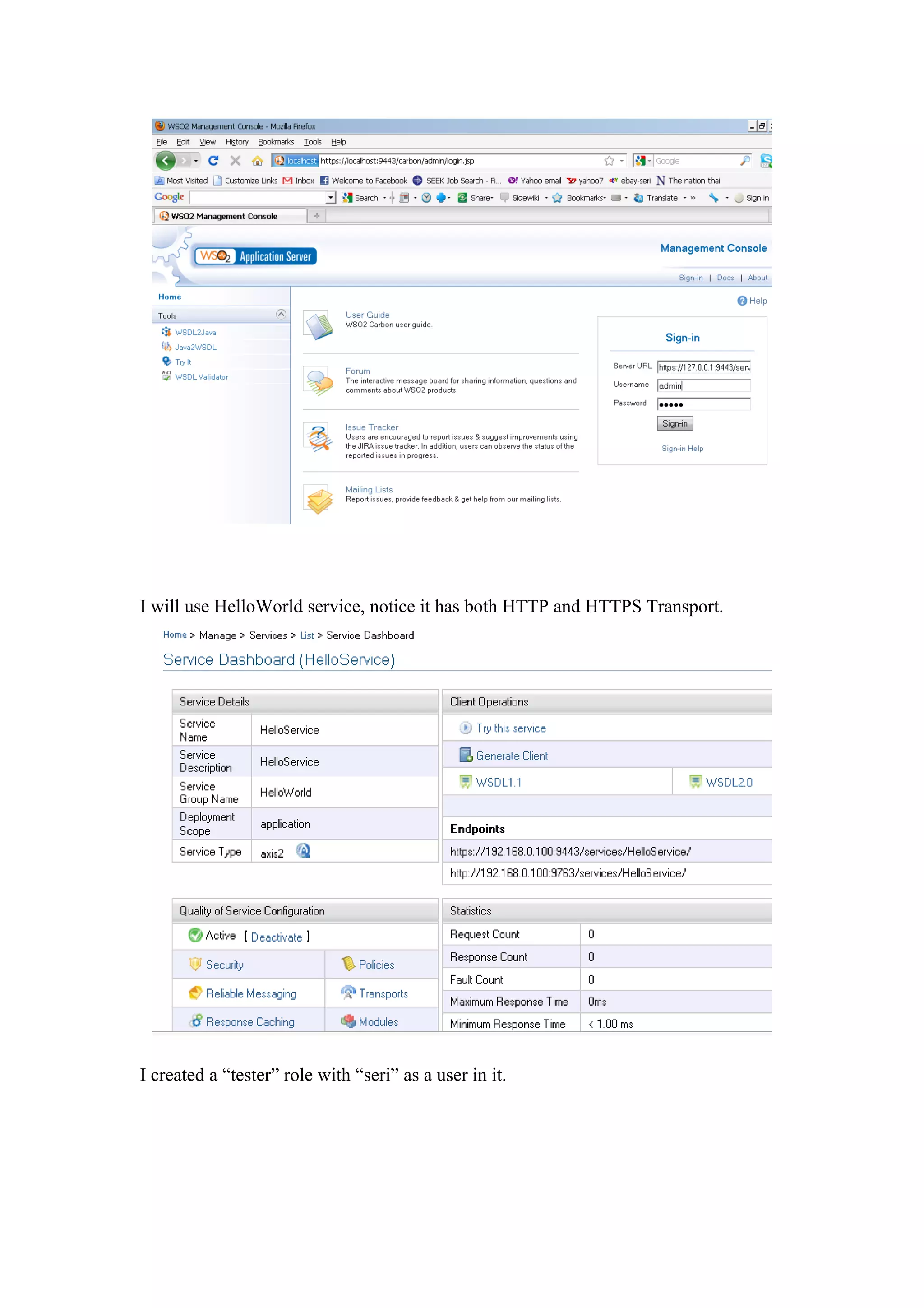Click the WSDL1.1 document icon
Screen dimensions: 924x1308
click(466, 782)
